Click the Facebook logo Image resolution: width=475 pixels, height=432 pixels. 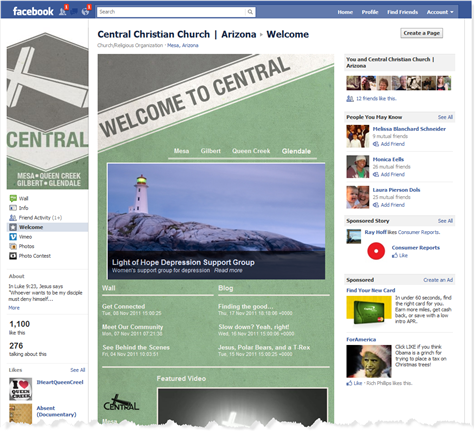(33, 12)
